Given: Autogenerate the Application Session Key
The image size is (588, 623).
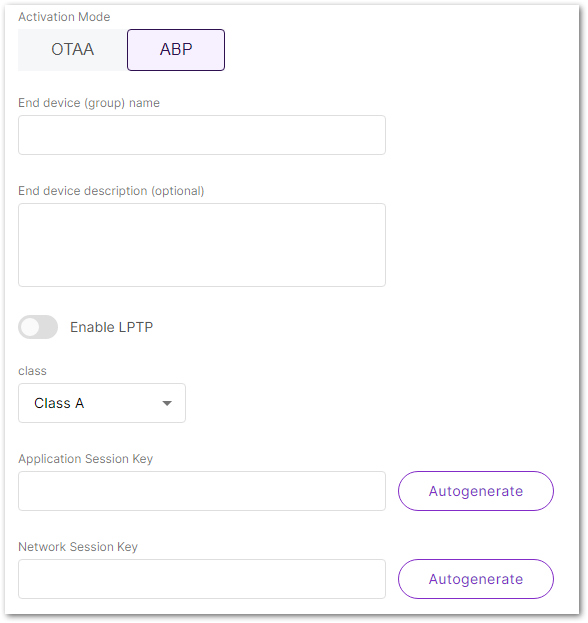Looking at the screenshot, I should (x=476, y=491).
